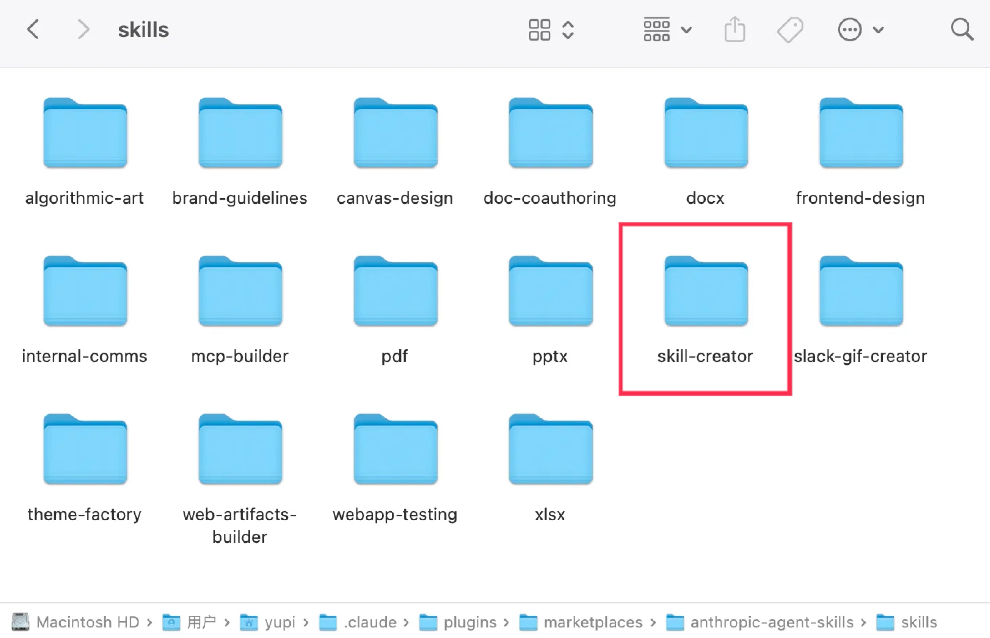Open the group-by options button
Screen dimensions: 990x638
click(x=667, y=30)
